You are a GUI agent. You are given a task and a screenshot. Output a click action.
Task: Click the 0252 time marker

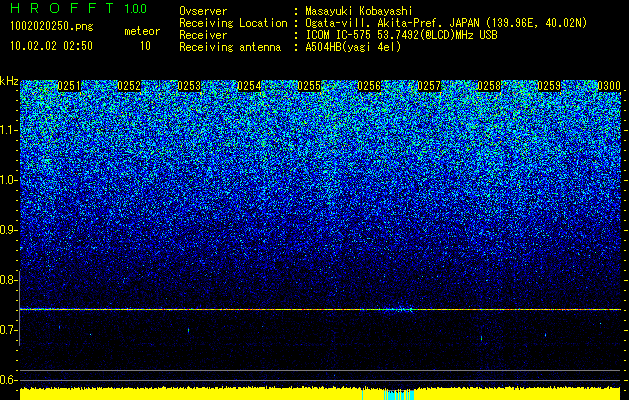[x=129, y=86]
